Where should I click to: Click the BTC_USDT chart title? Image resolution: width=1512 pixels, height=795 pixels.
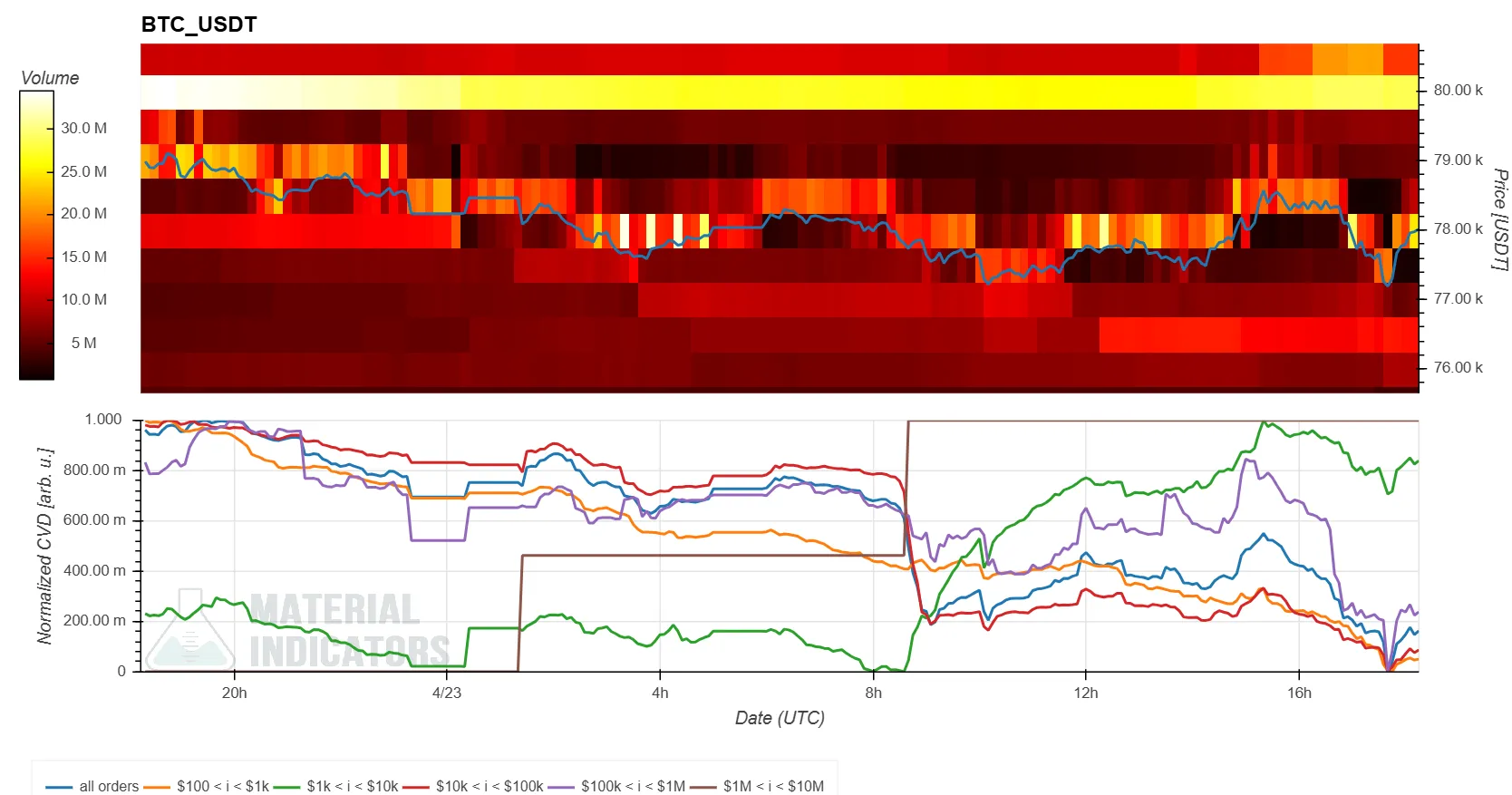[199, 24]
